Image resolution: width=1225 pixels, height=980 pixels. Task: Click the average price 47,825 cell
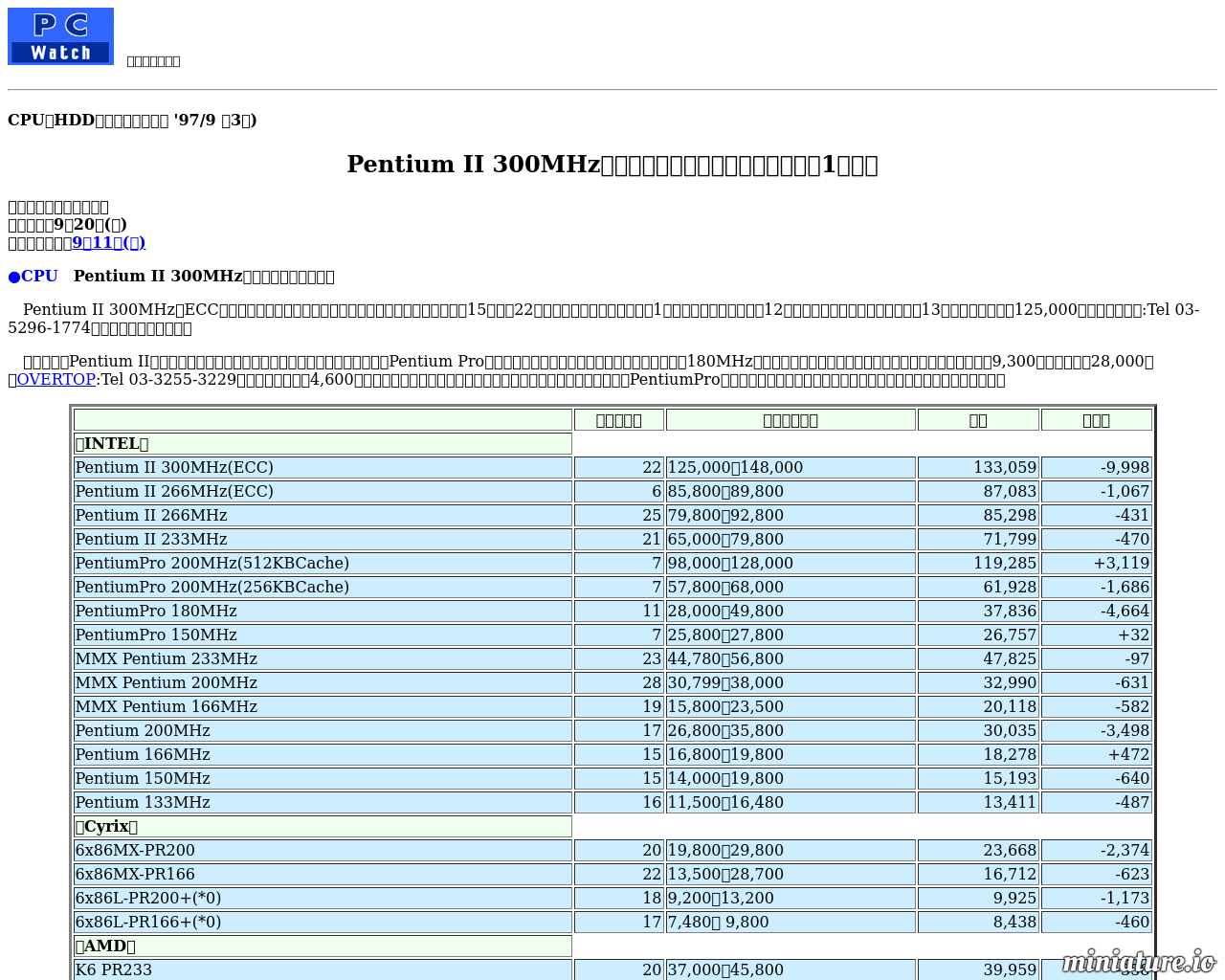coord(978,658)
